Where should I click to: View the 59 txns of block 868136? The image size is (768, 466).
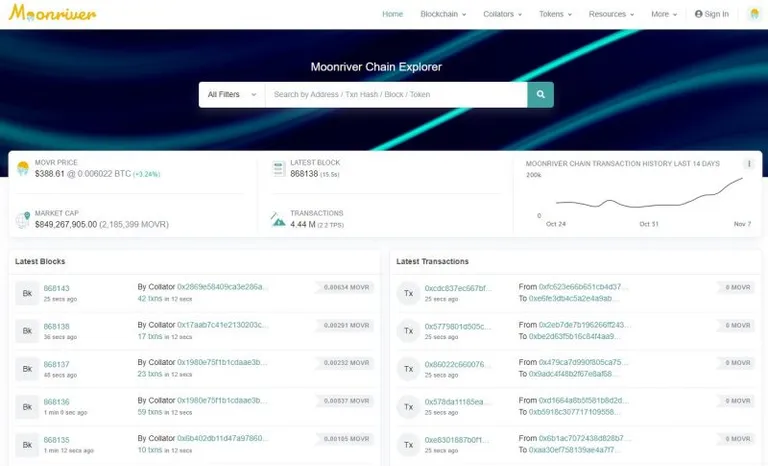point(149,412)
